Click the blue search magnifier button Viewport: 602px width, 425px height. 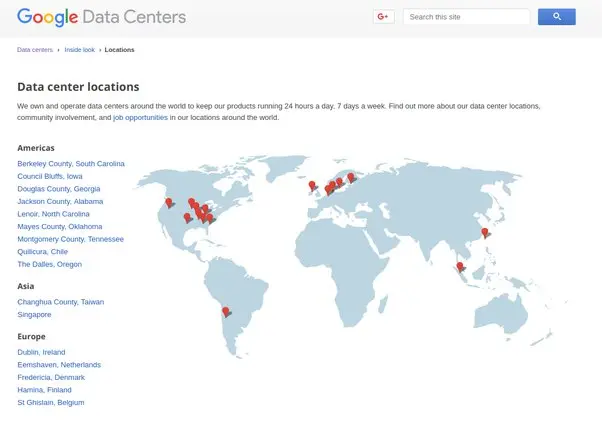[x=557, y=17]
